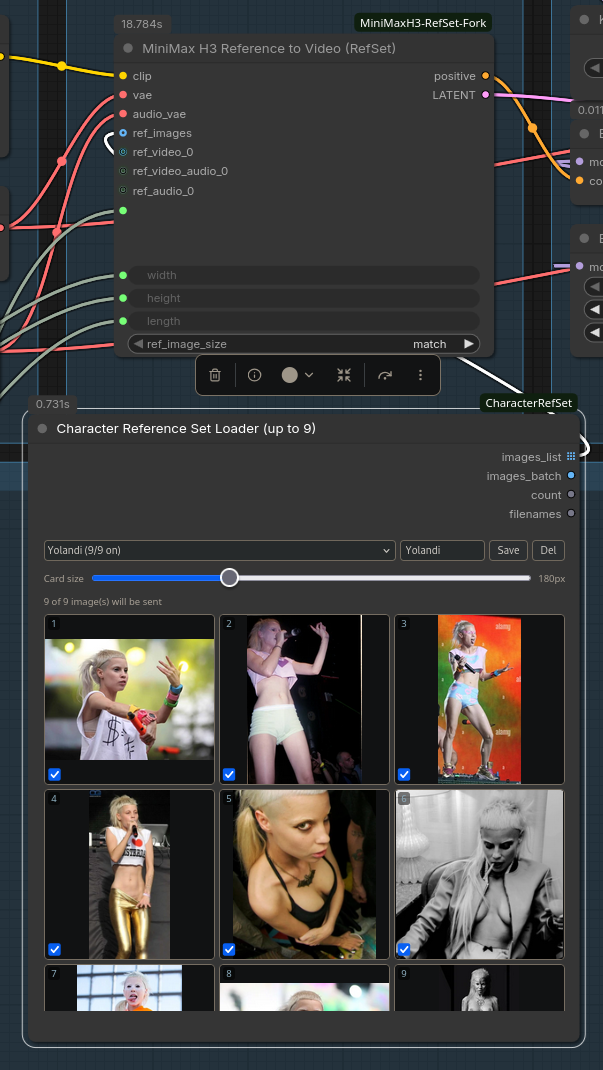Screen dimensions: 603x1070
Task: Click the clip input socket
Action: [123, 76]
